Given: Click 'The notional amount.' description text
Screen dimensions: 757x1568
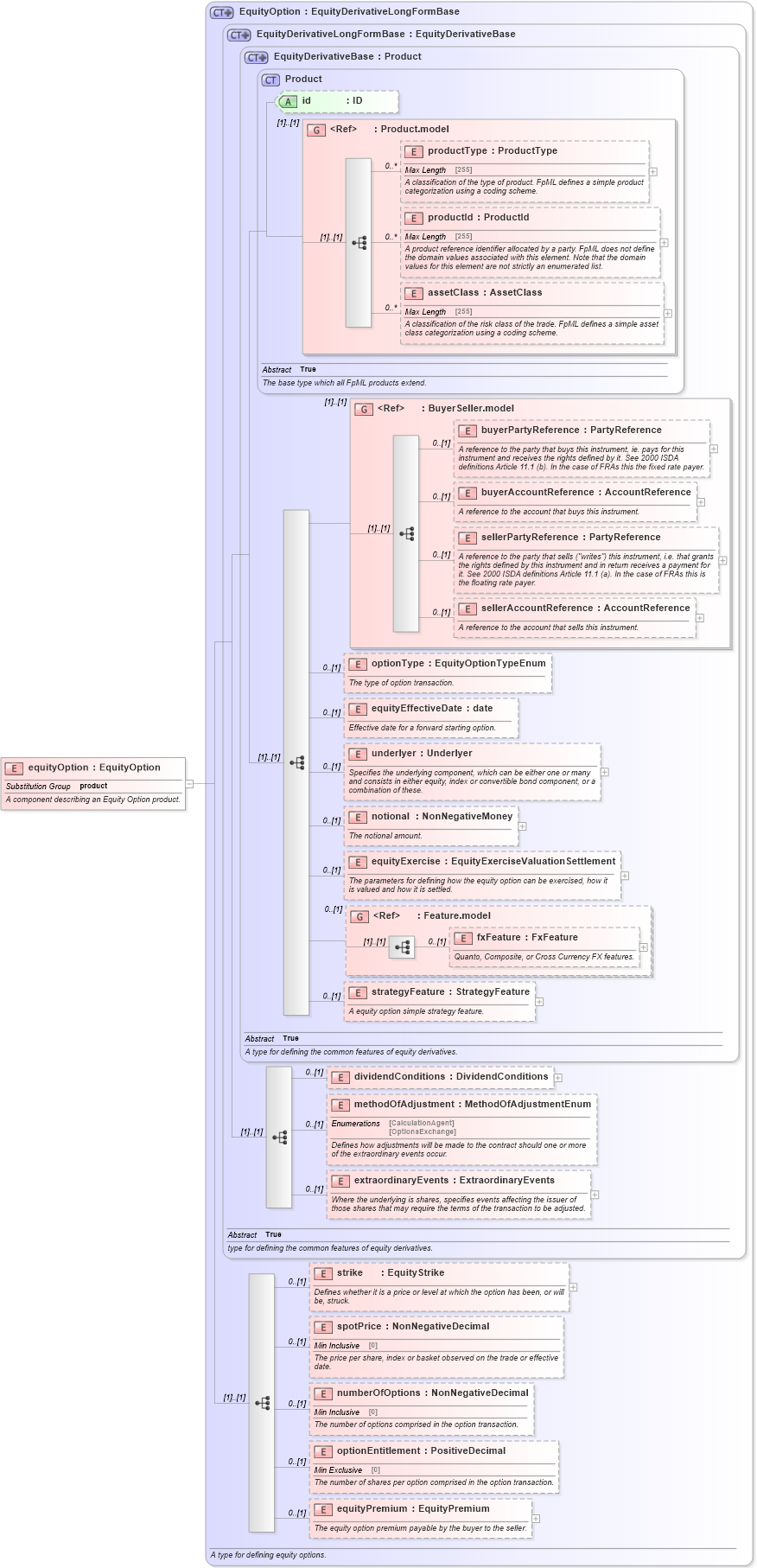Looking at the screenshot, I should tap(385, 837).
